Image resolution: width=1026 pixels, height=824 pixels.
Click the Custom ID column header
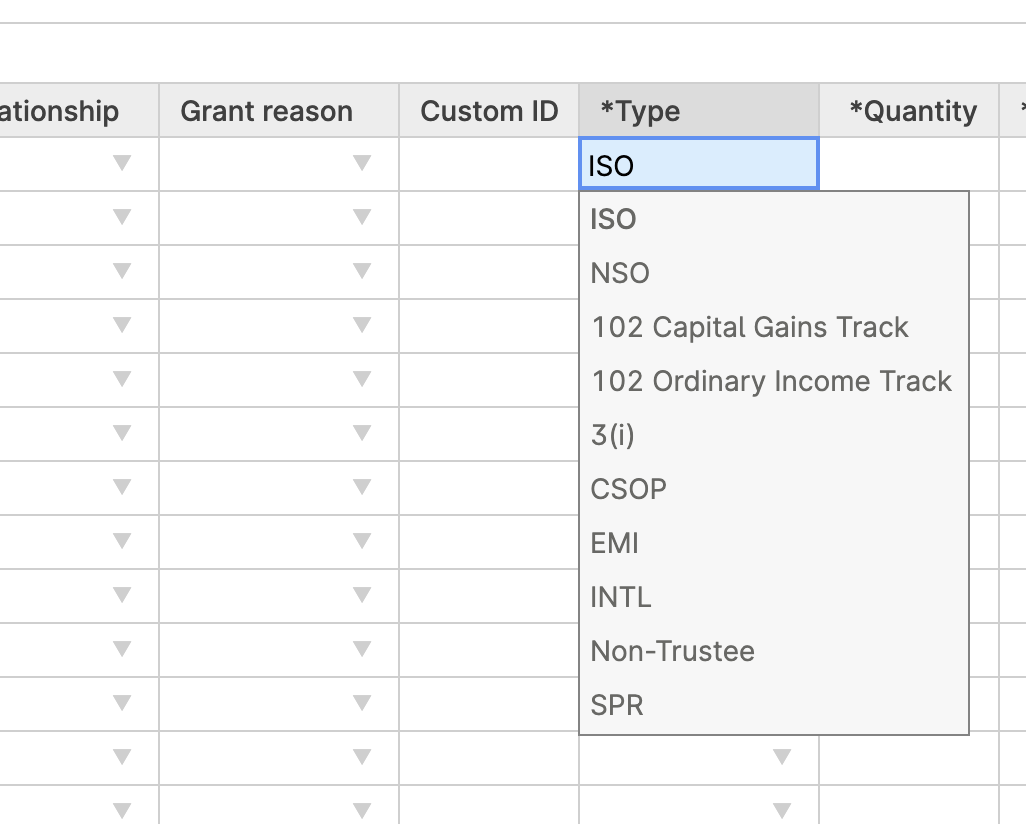(x=489, y=111)
